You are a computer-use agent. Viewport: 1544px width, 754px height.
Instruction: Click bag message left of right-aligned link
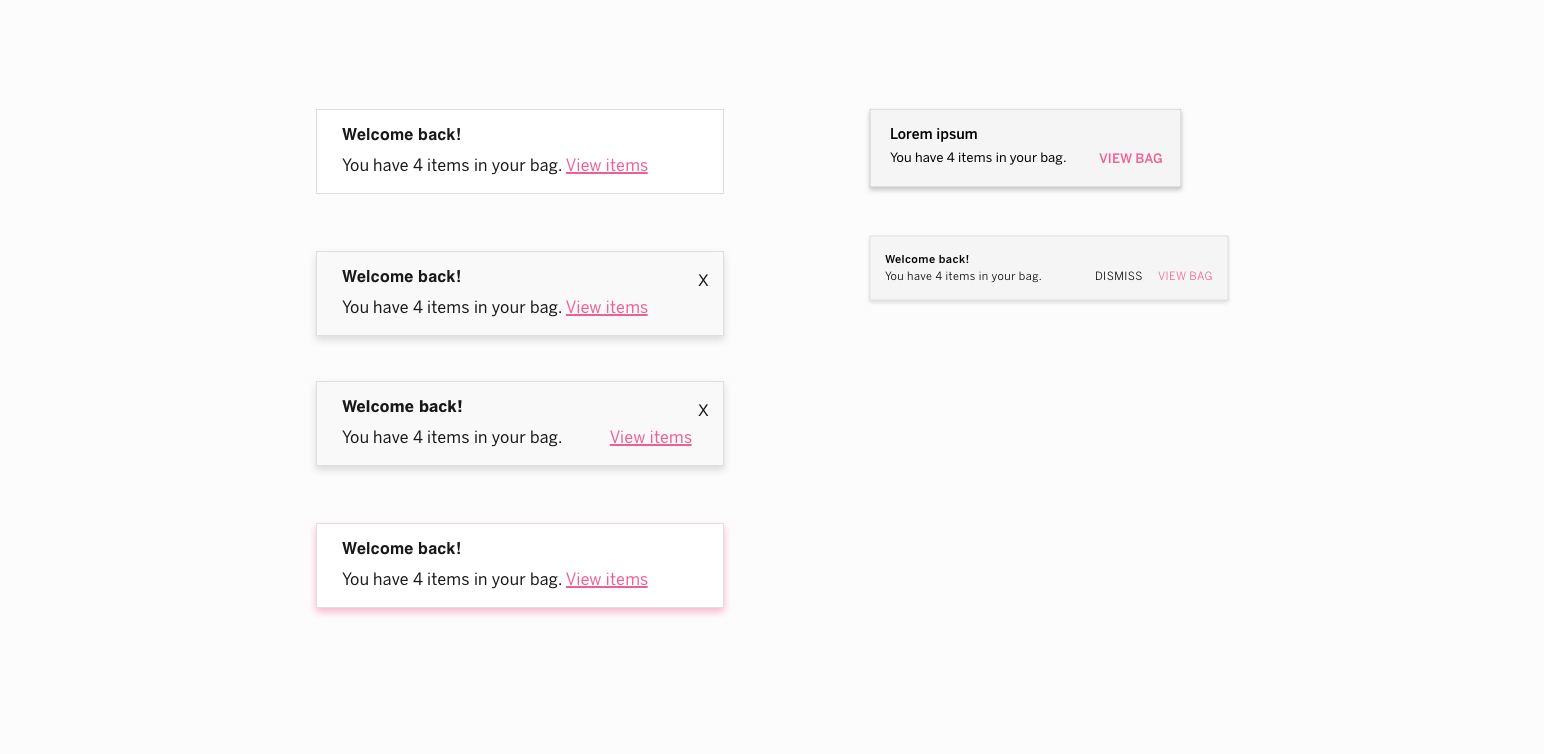pyautogui.click(x=452, y=437)
